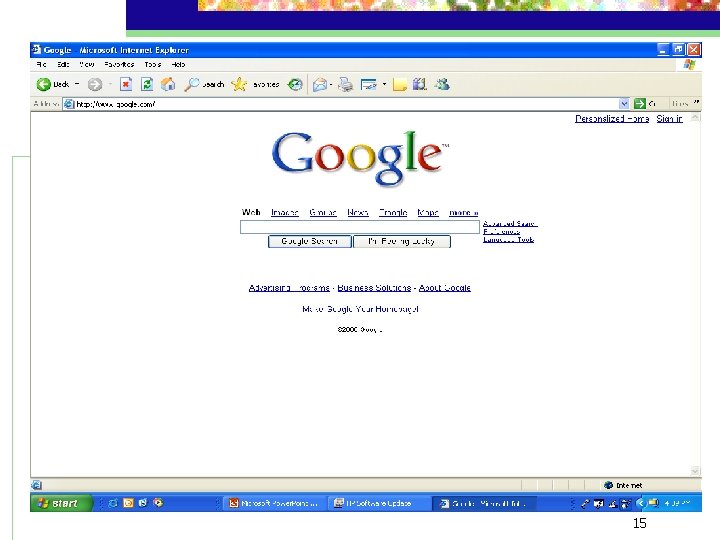
Task: Click the Stop icon with red X
Action: coord(126,84)
